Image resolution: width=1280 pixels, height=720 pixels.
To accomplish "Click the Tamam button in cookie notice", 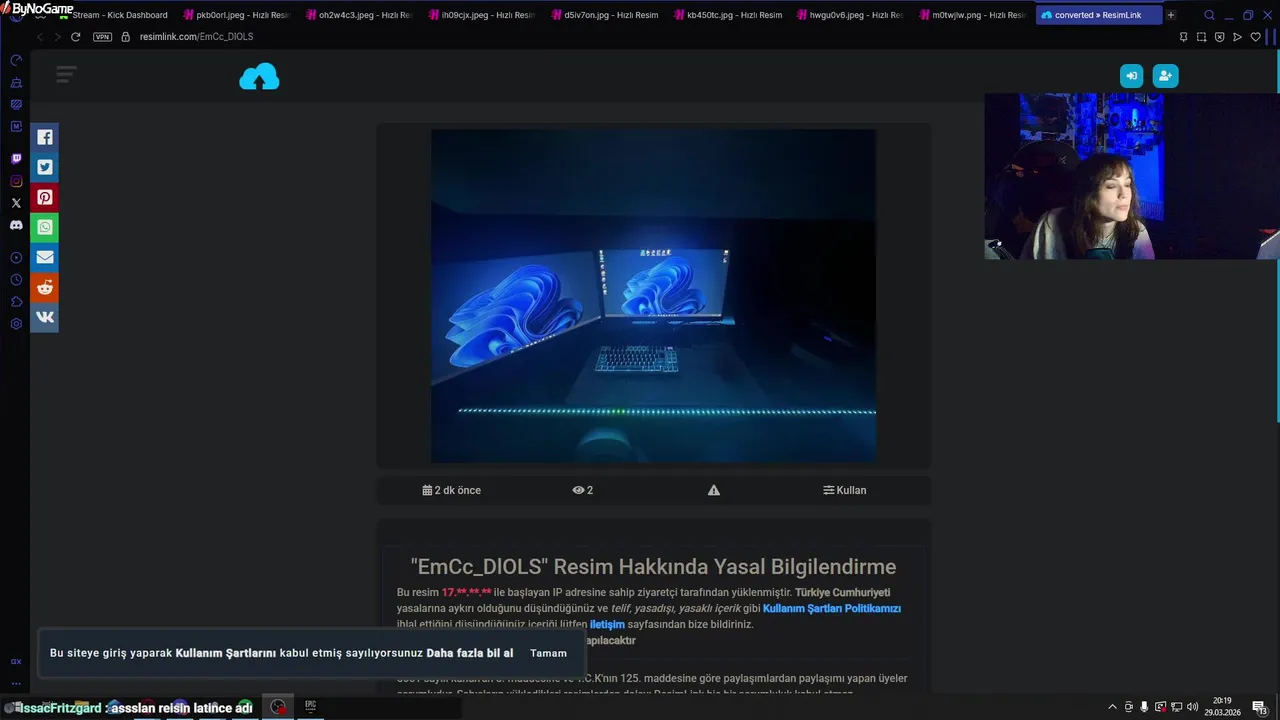I will 548,653.
